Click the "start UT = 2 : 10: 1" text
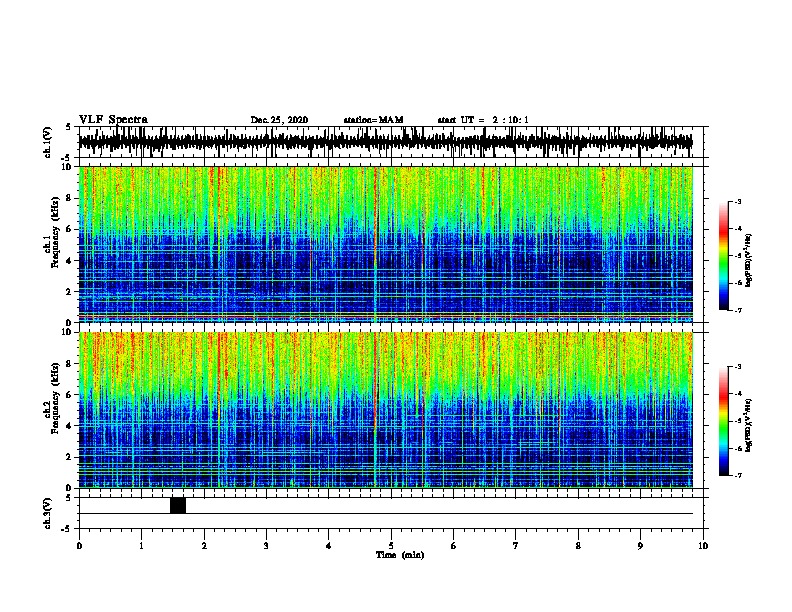 tap(483, 120)
